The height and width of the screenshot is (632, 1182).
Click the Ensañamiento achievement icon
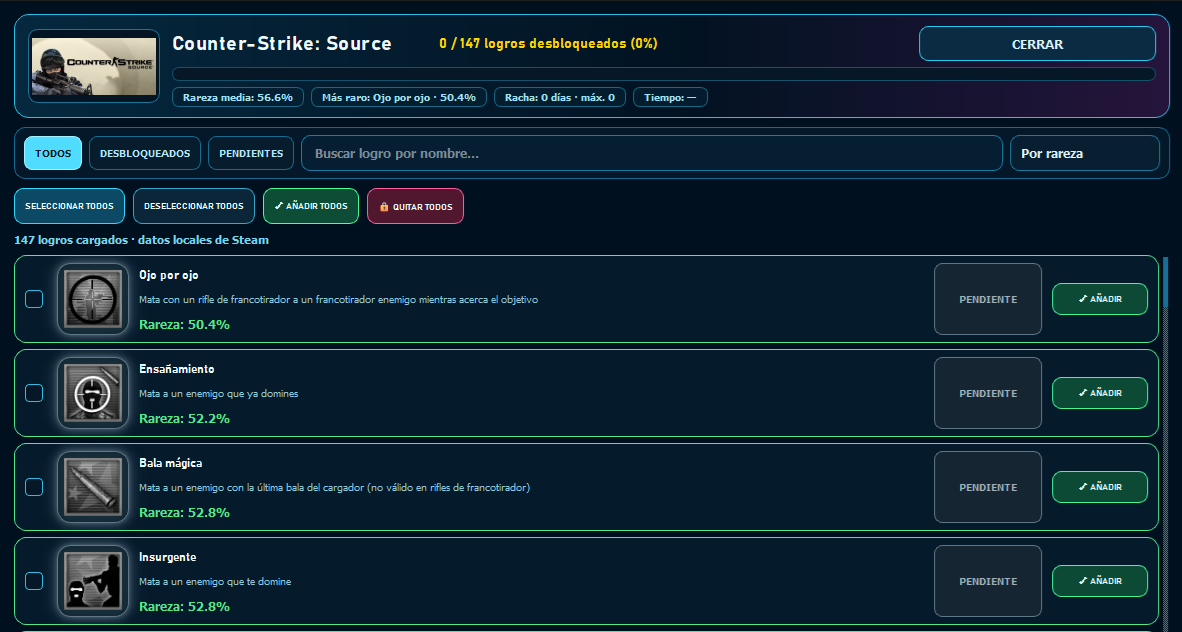(x=93, y=393)
